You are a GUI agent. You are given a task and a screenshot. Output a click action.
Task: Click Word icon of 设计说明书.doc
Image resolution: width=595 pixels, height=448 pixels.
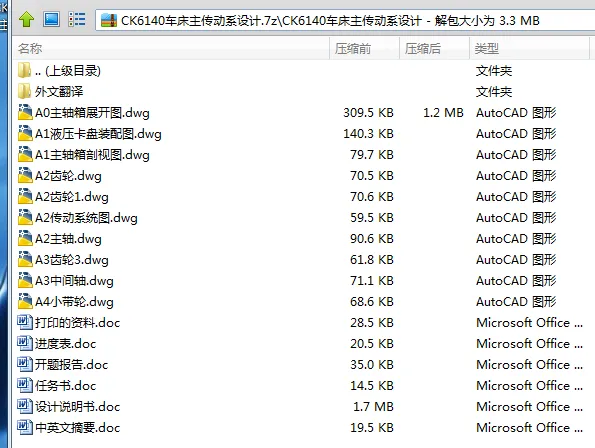pyautogui.click(x=25, y=406)
